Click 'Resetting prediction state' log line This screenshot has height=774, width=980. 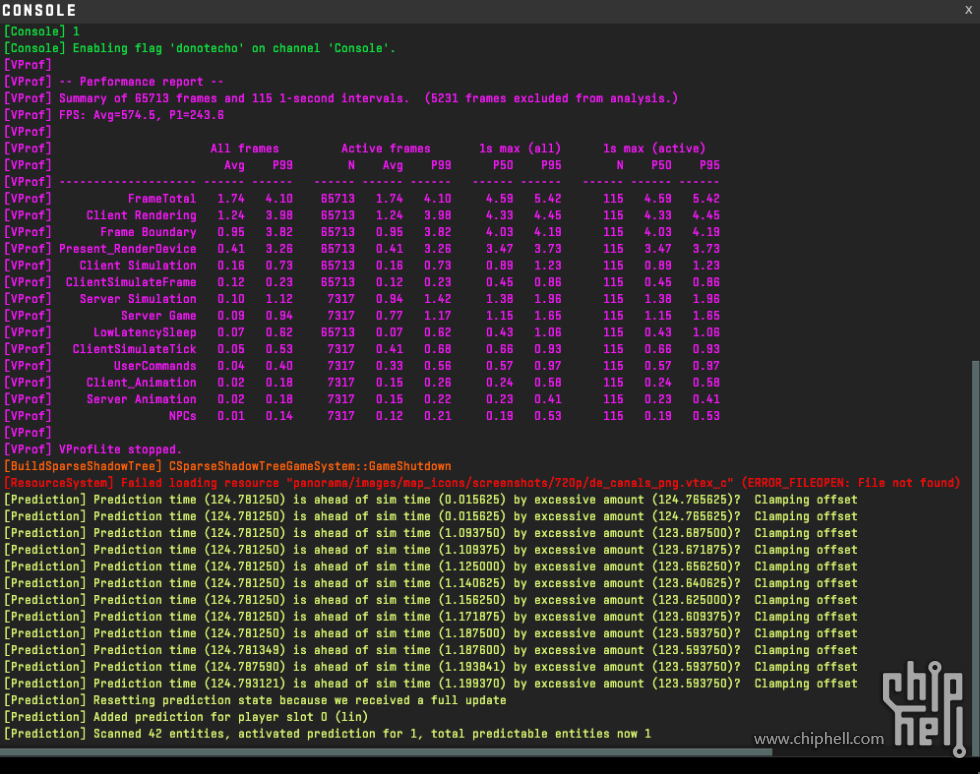(x=255, y=700)
